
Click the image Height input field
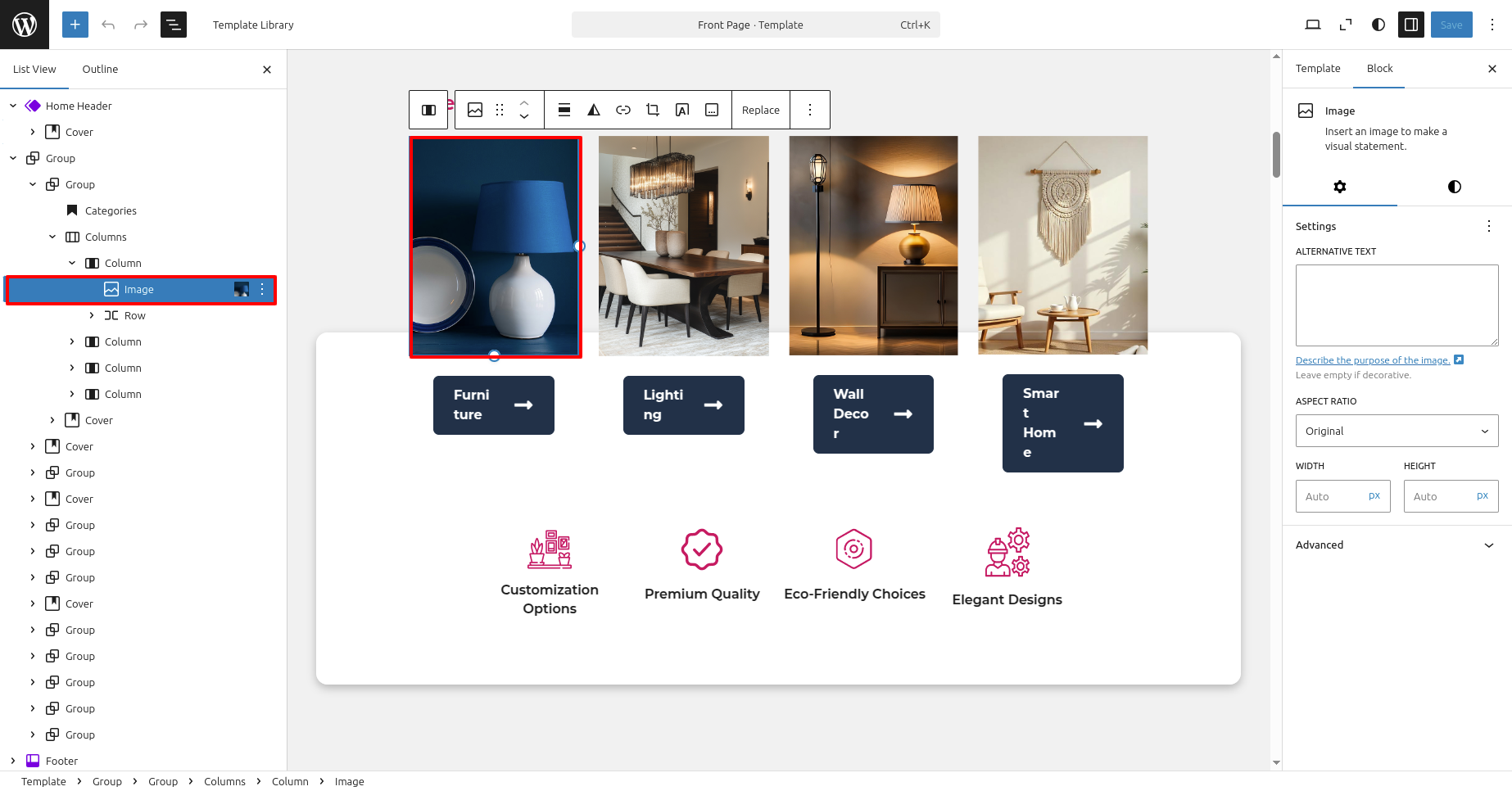click(1451, 496)
